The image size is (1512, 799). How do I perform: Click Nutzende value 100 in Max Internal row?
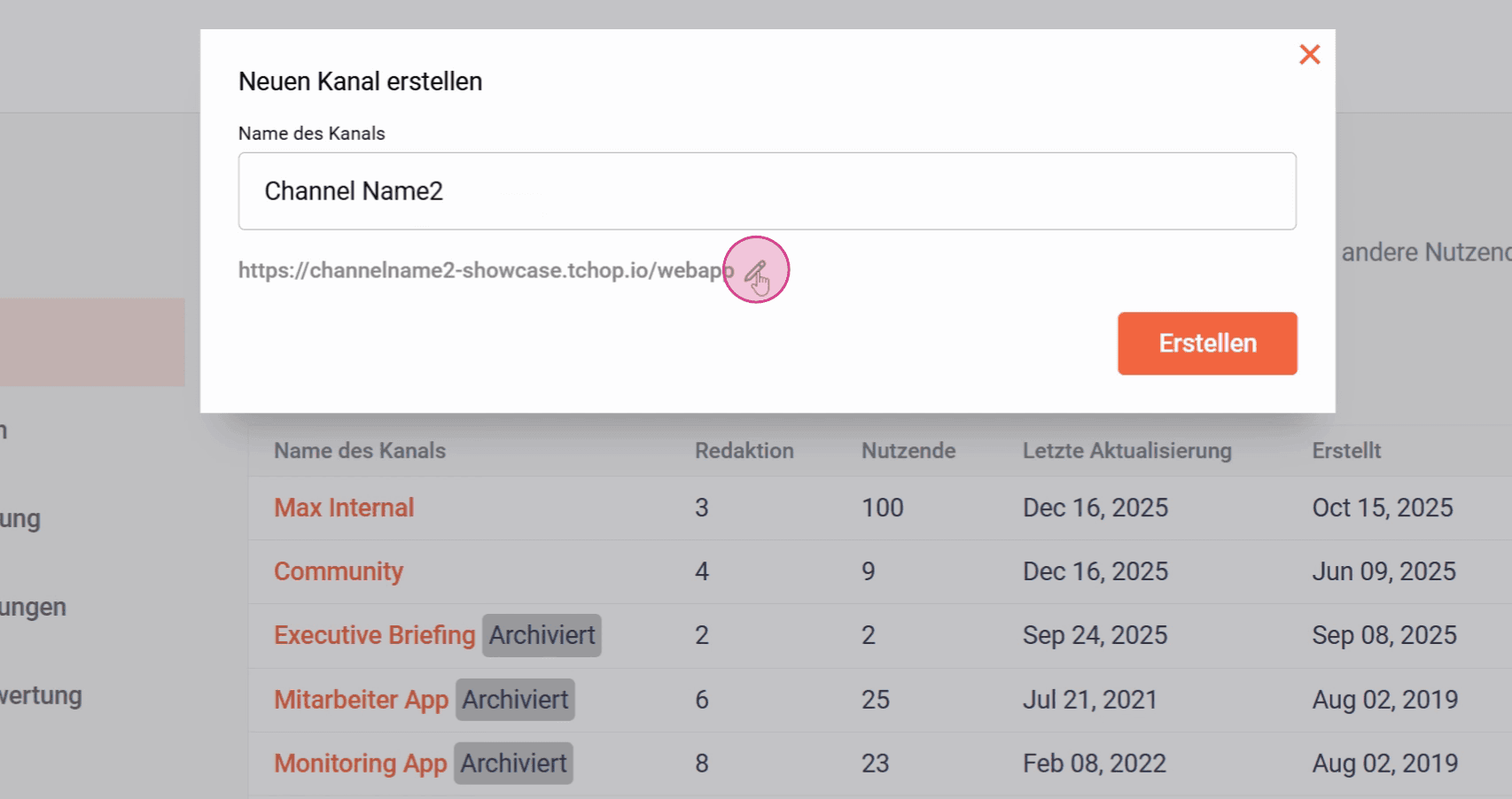pyautogui.click(x=883, y=508)
